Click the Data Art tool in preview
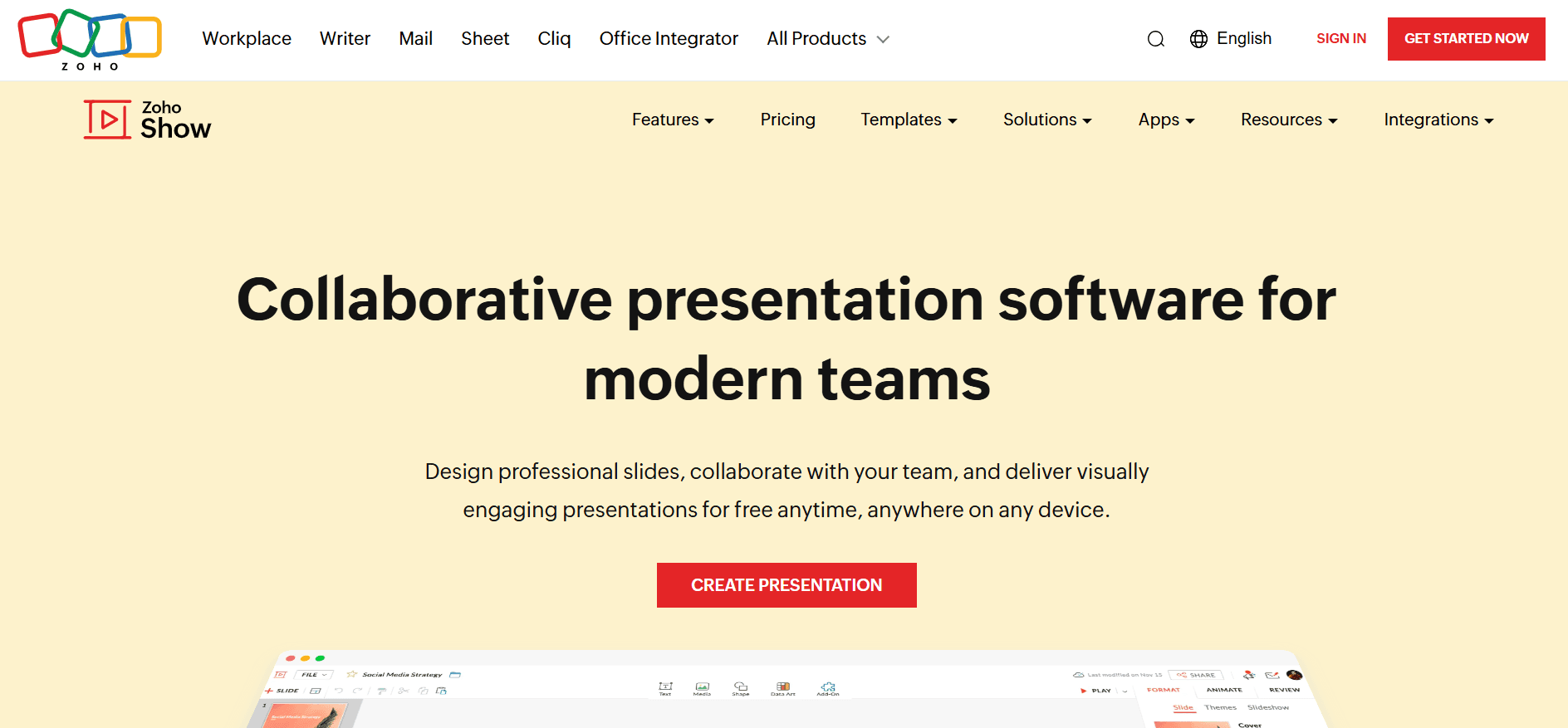The height and width of the screenshot is (728, 1568). (x=782, y=688)
